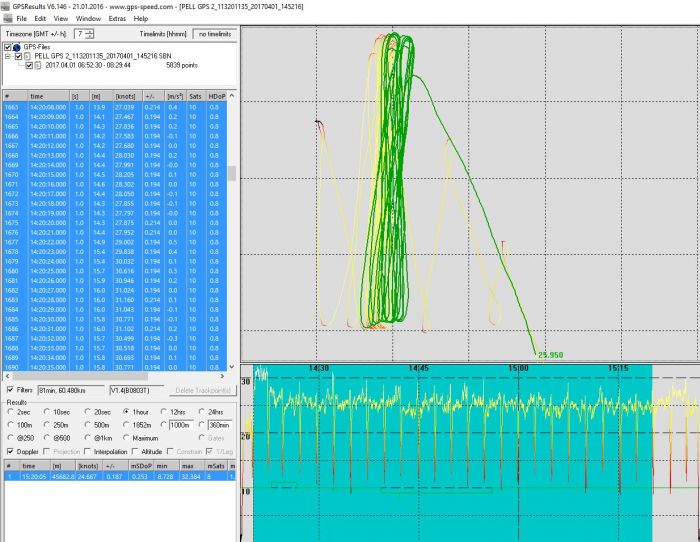Viewport: 700px width, 542px height.
Task: Click the GPS-Files globe icon
Action: (17, 47)
